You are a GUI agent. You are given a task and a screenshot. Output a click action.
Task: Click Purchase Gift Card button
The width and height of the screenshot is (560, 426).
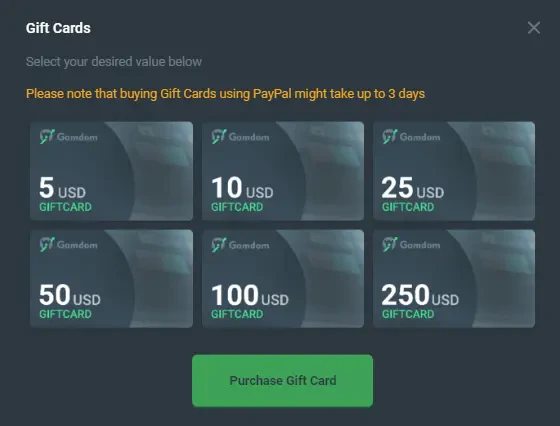[282, 380]
